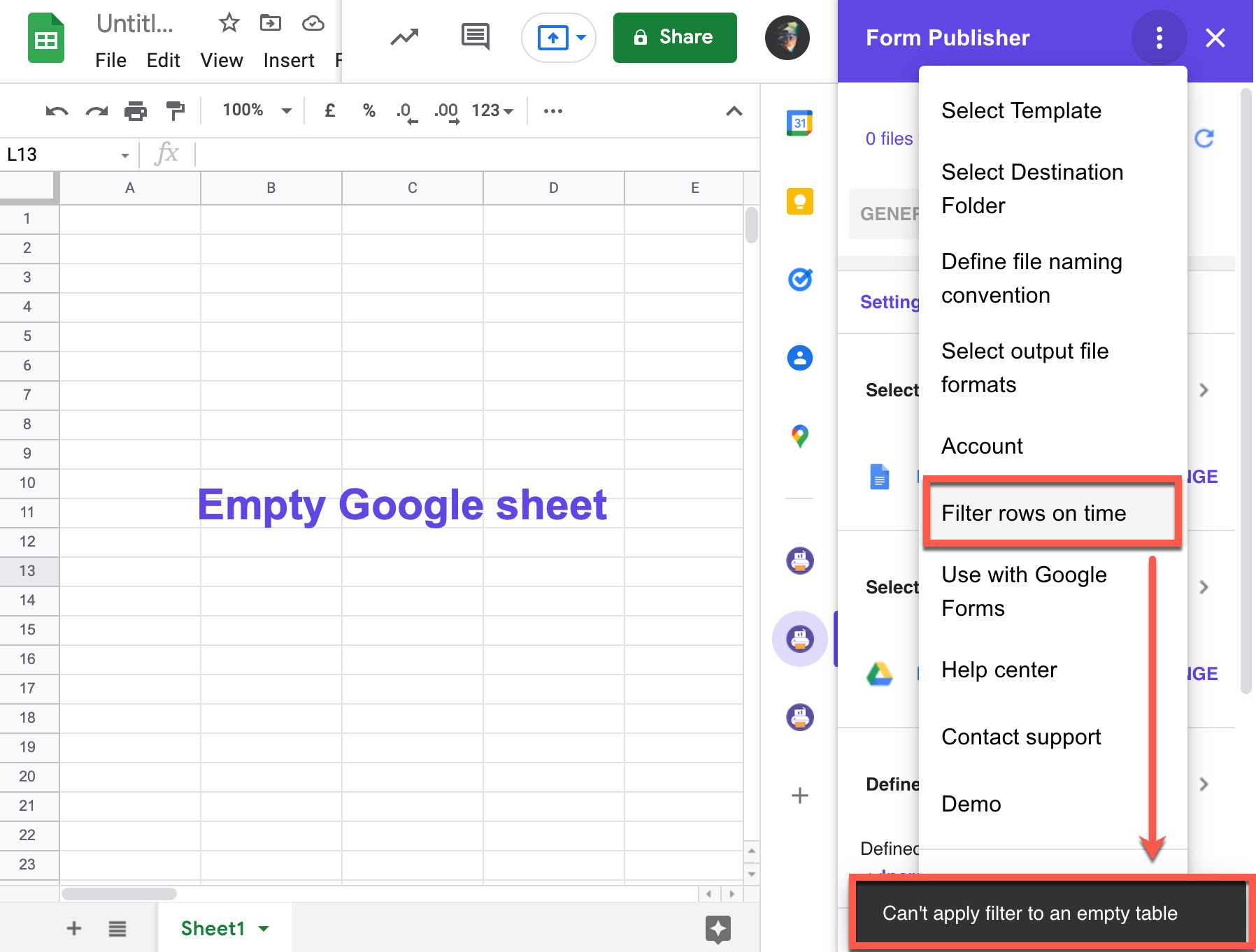Click the horizontal scrollbar thumb
Image resolution: width=1256 pixels, height=952 pixels.
pyautogui.click(x=119, y=894)
